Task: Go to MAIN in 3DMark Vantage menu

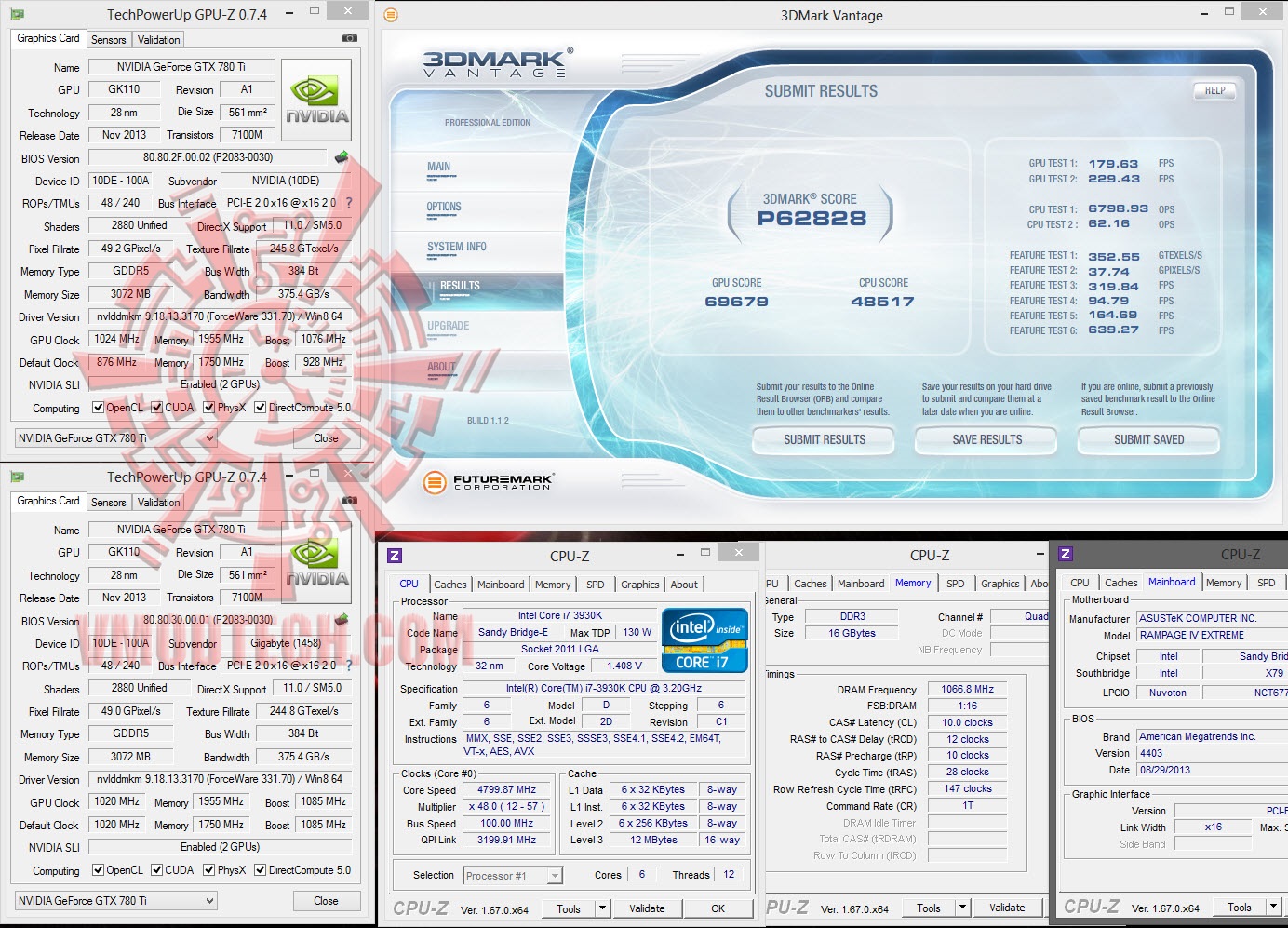Action: coord(439,168)
